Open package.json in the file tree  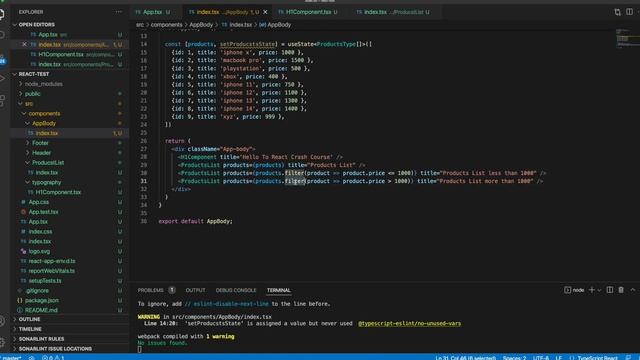coord(69,300)
